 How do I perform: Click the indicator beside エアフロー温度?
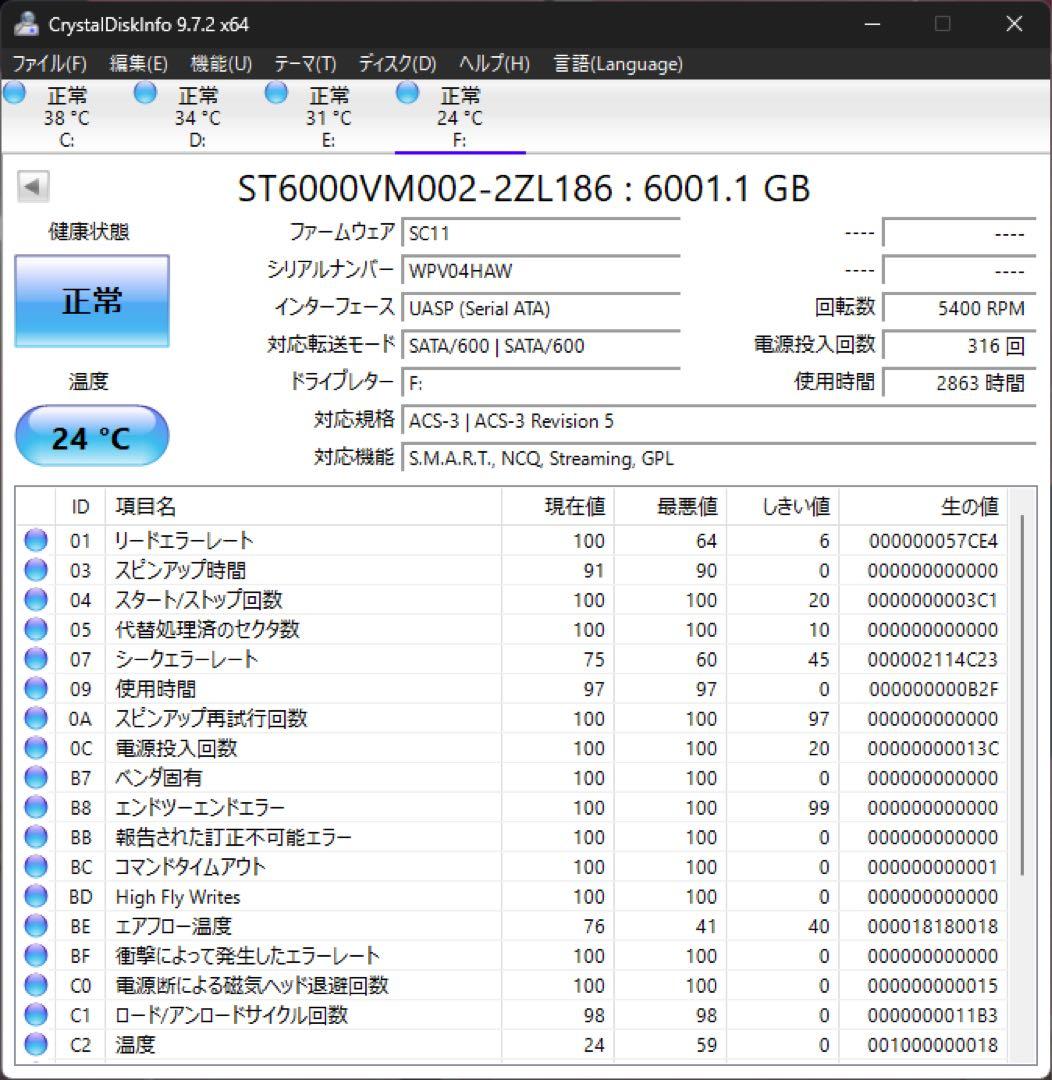35,926
